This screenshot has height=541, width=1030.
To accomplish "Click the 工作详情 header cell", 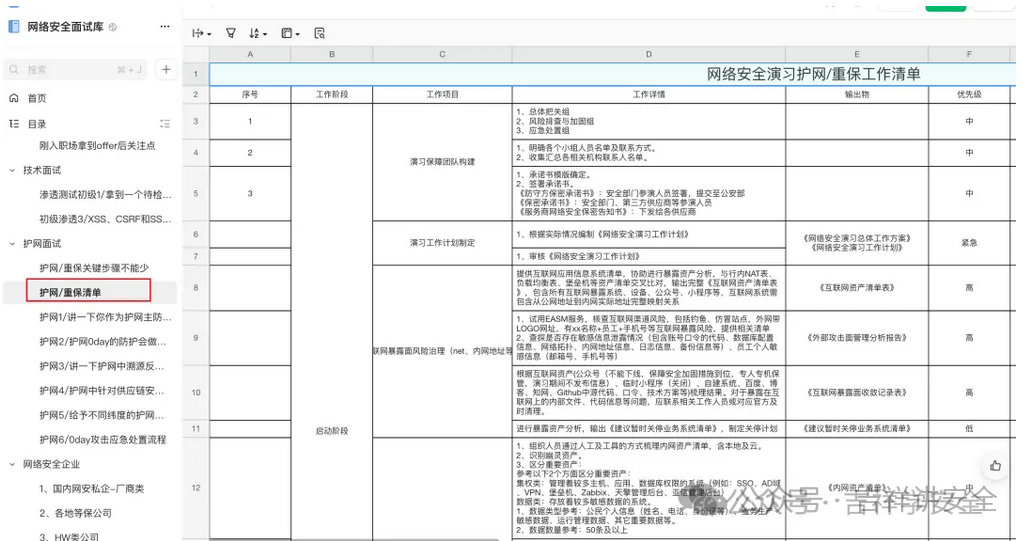I will coord(648,95).
